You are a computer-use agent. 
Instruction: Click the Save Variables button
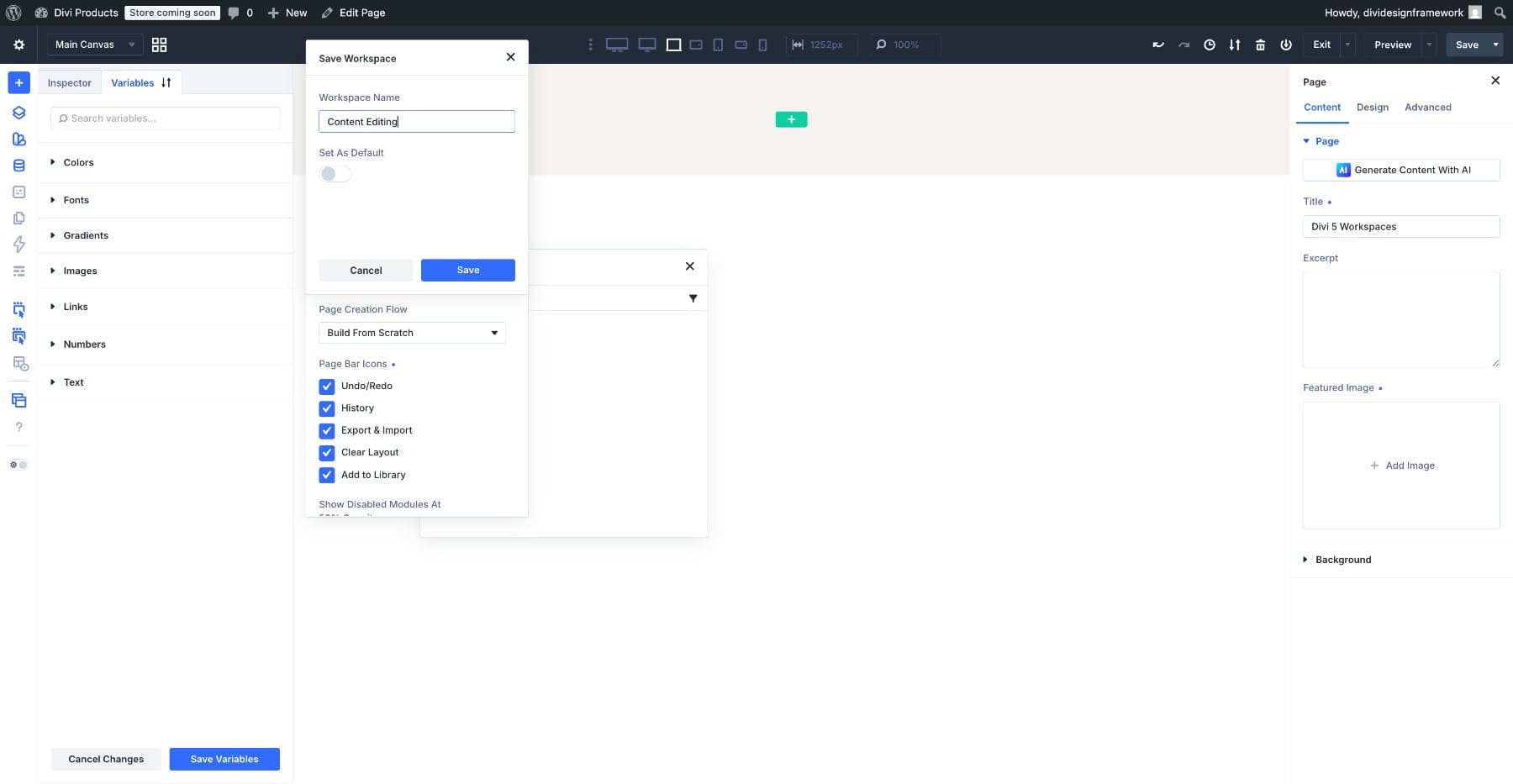(x=224, y=759)
